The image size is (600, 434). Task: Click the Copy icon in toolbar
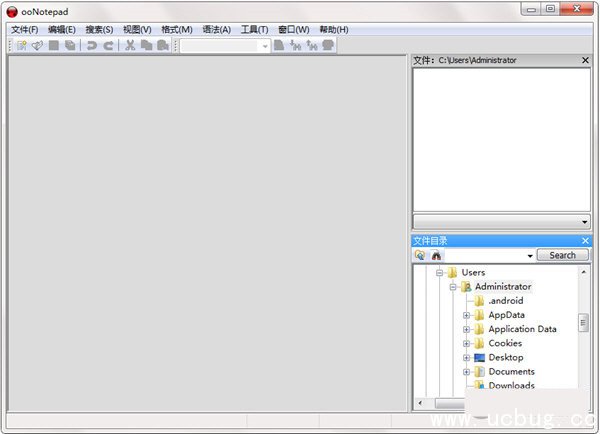pos(146,46)
